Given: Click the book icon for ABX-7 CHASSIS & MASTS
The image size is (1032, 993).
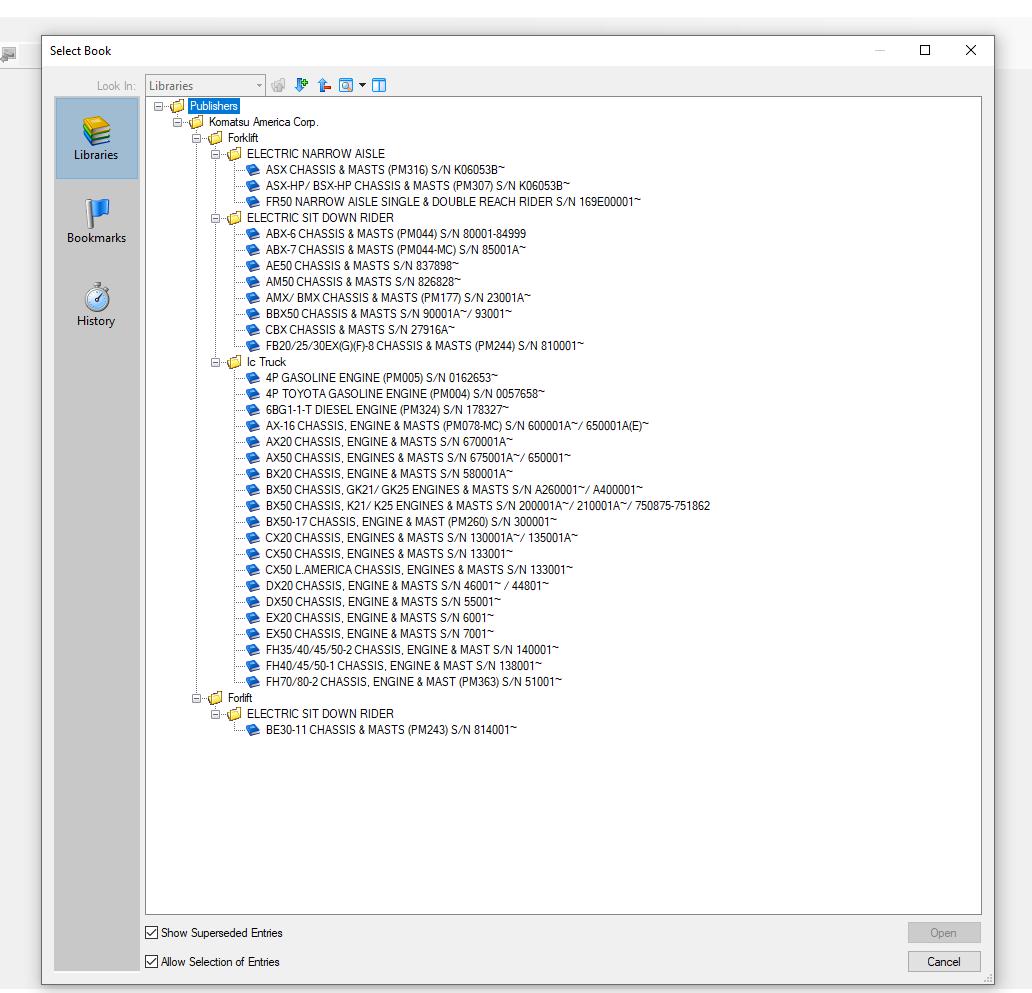Looking at the screenshot, I should coord(253,250).
